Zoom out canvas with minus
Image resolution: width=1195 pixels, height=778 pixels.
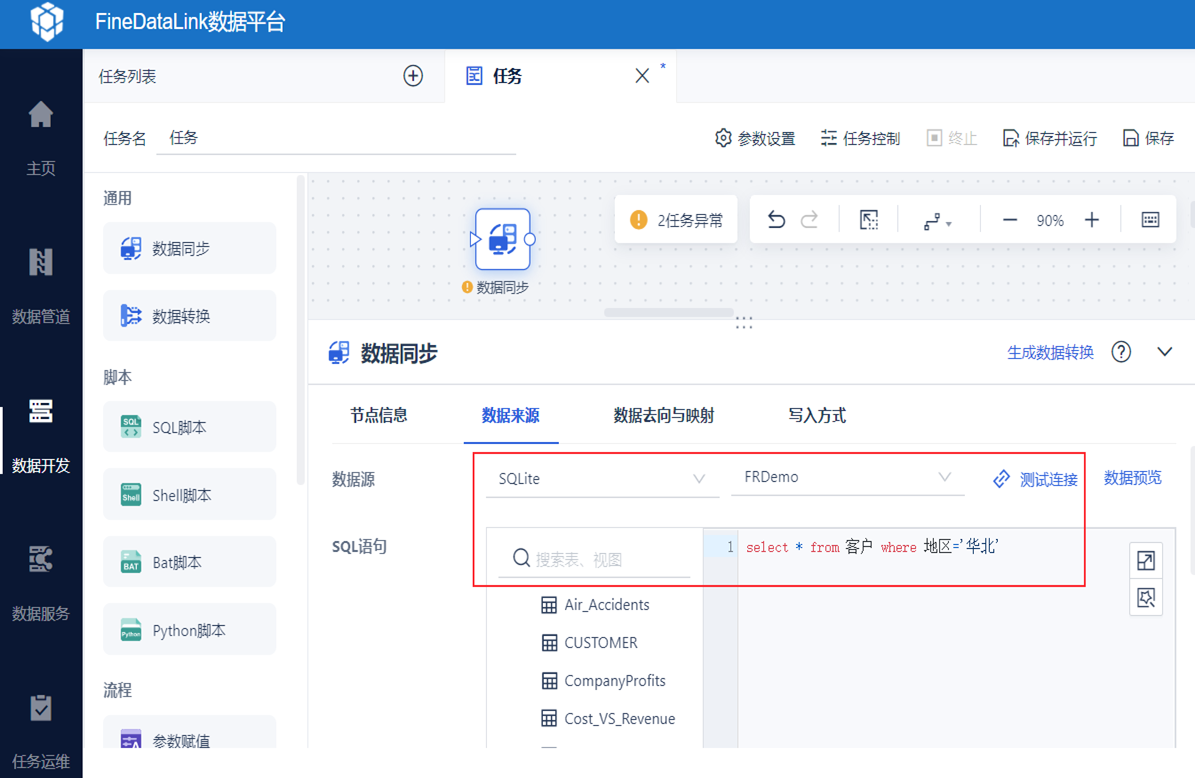[1010, 220]
